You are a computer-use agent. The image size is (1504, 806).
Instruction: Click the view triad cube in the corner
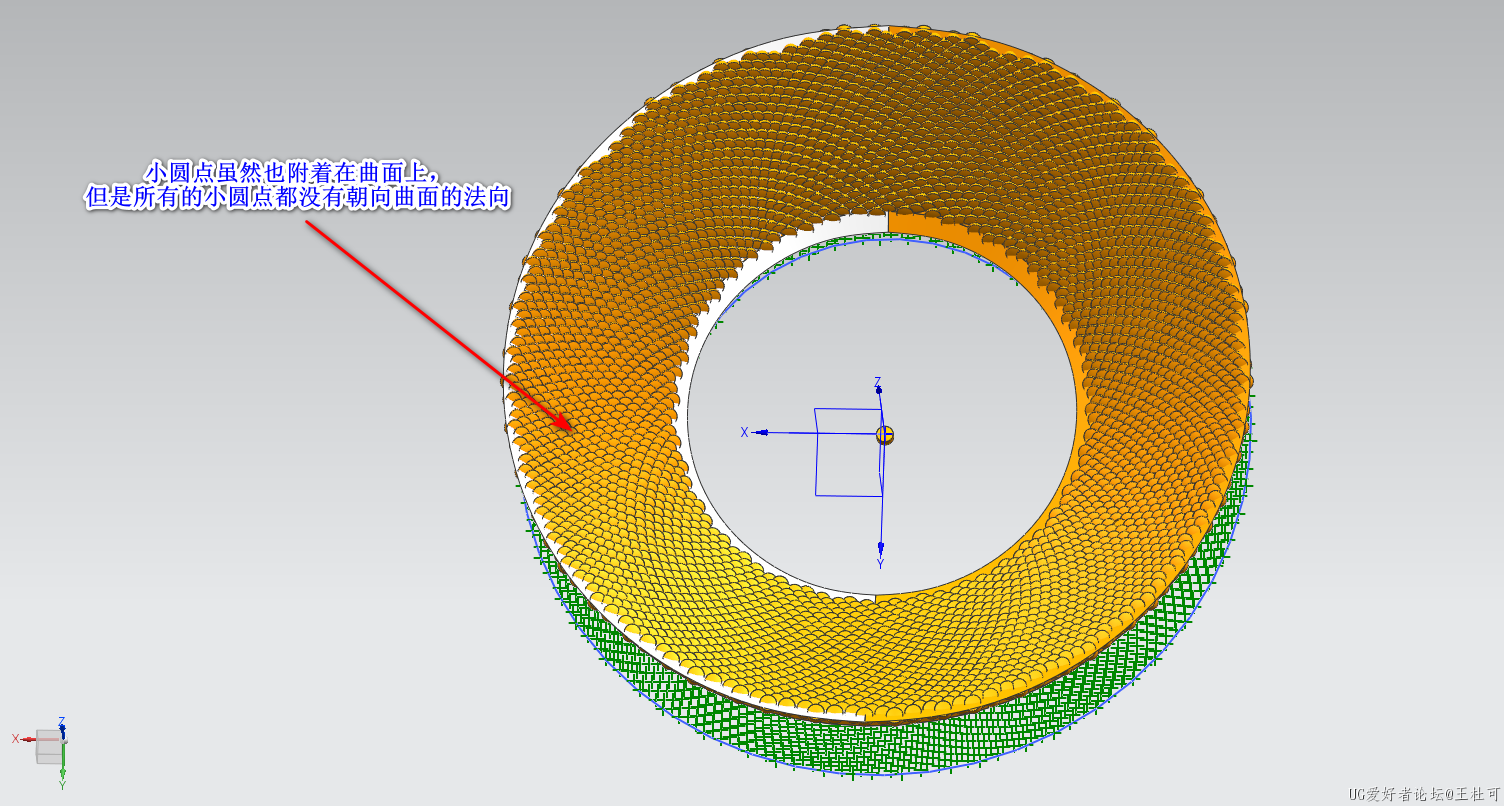coord(48,746)
